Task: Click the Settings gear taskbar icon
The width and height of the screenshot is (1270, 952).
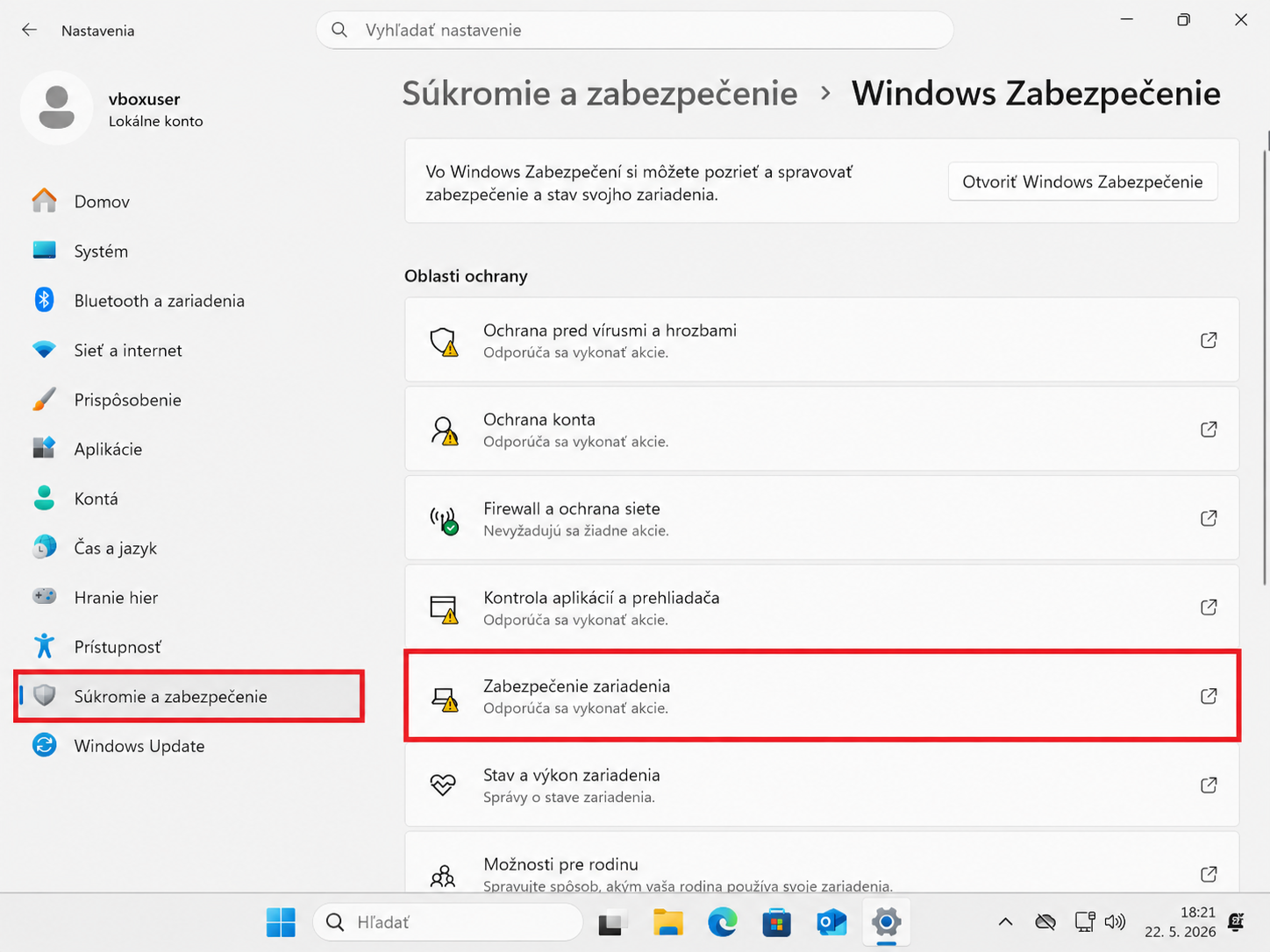Action: pos(887,922)
